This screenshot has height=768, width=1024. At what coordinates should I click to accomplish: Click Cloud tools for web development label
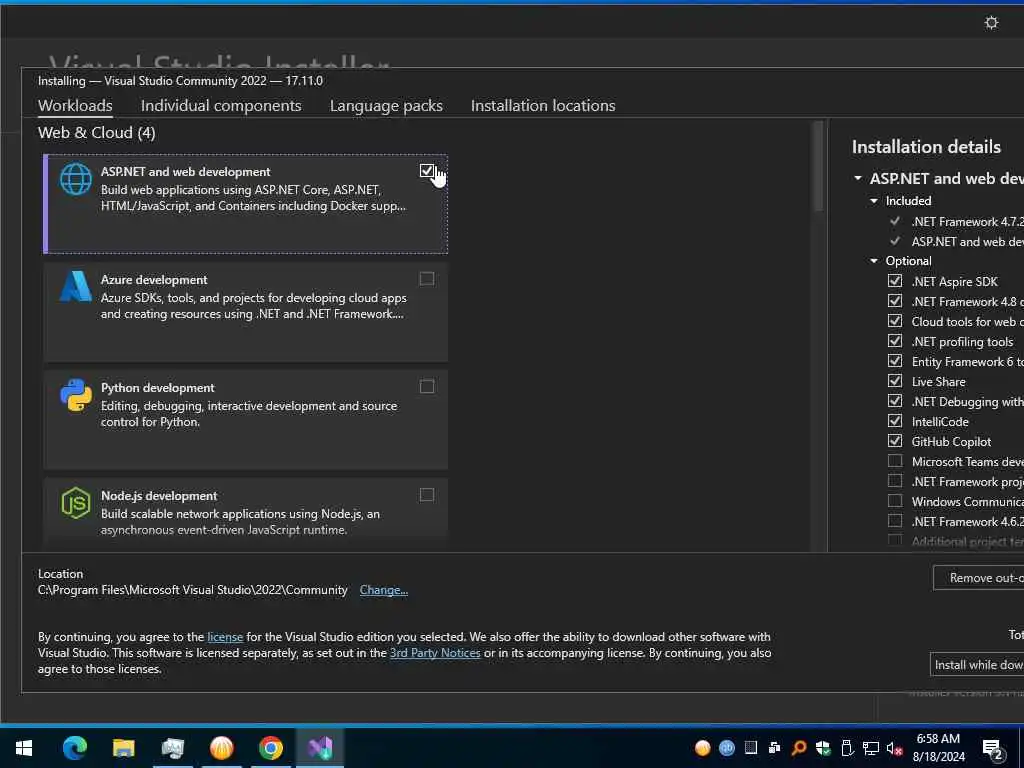(x=967, y=321)
